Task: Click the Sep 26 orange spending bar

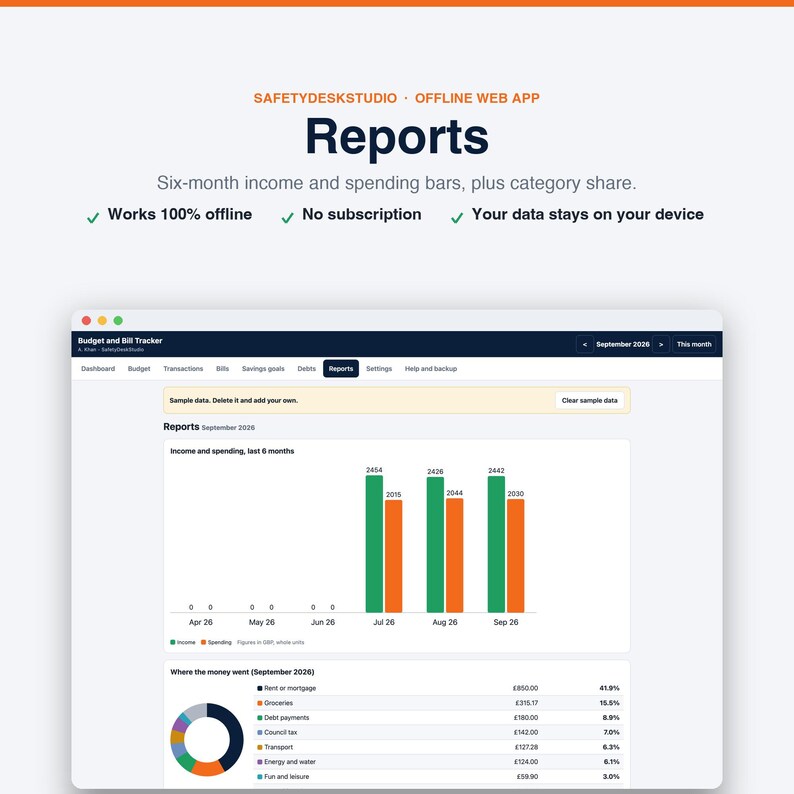Action: (x=515, y=556)
